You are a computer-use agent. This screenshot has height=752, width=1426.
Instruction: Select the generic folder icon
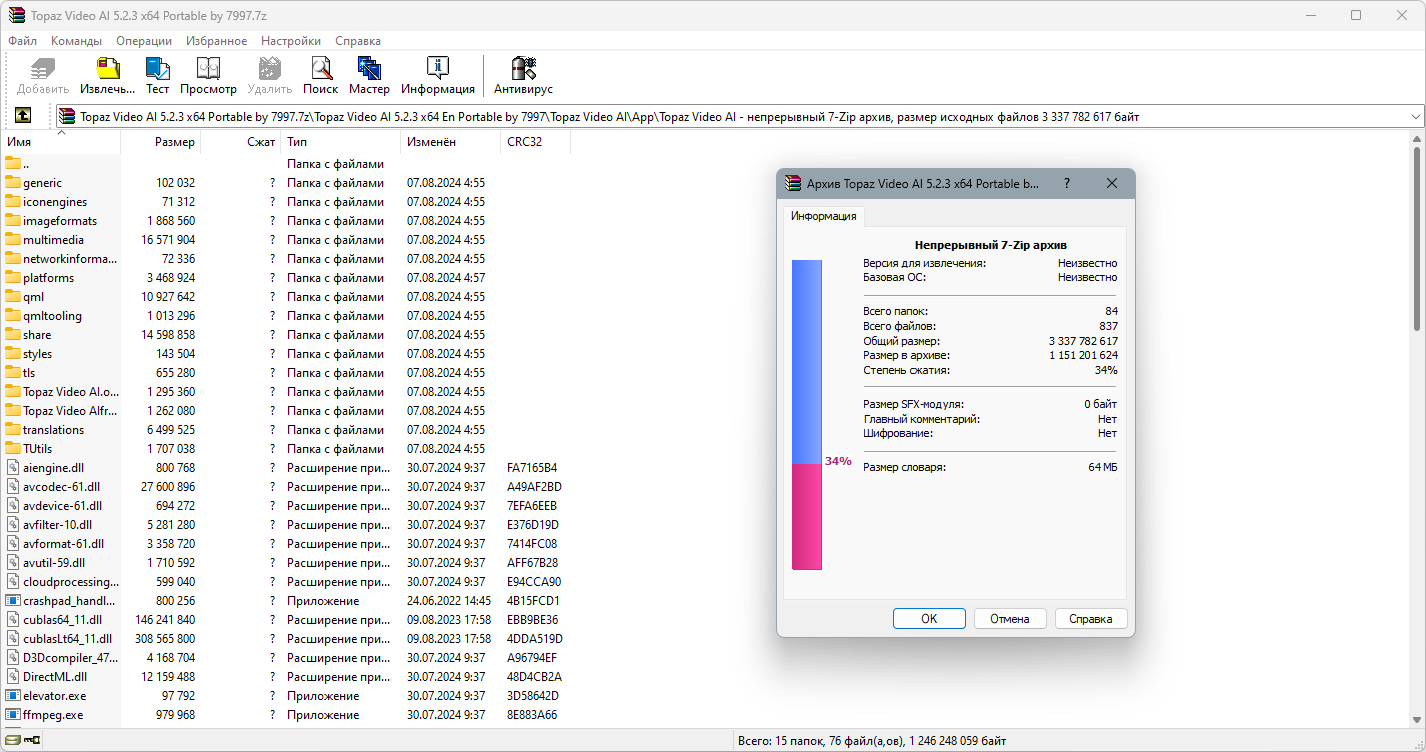(13, 182)
